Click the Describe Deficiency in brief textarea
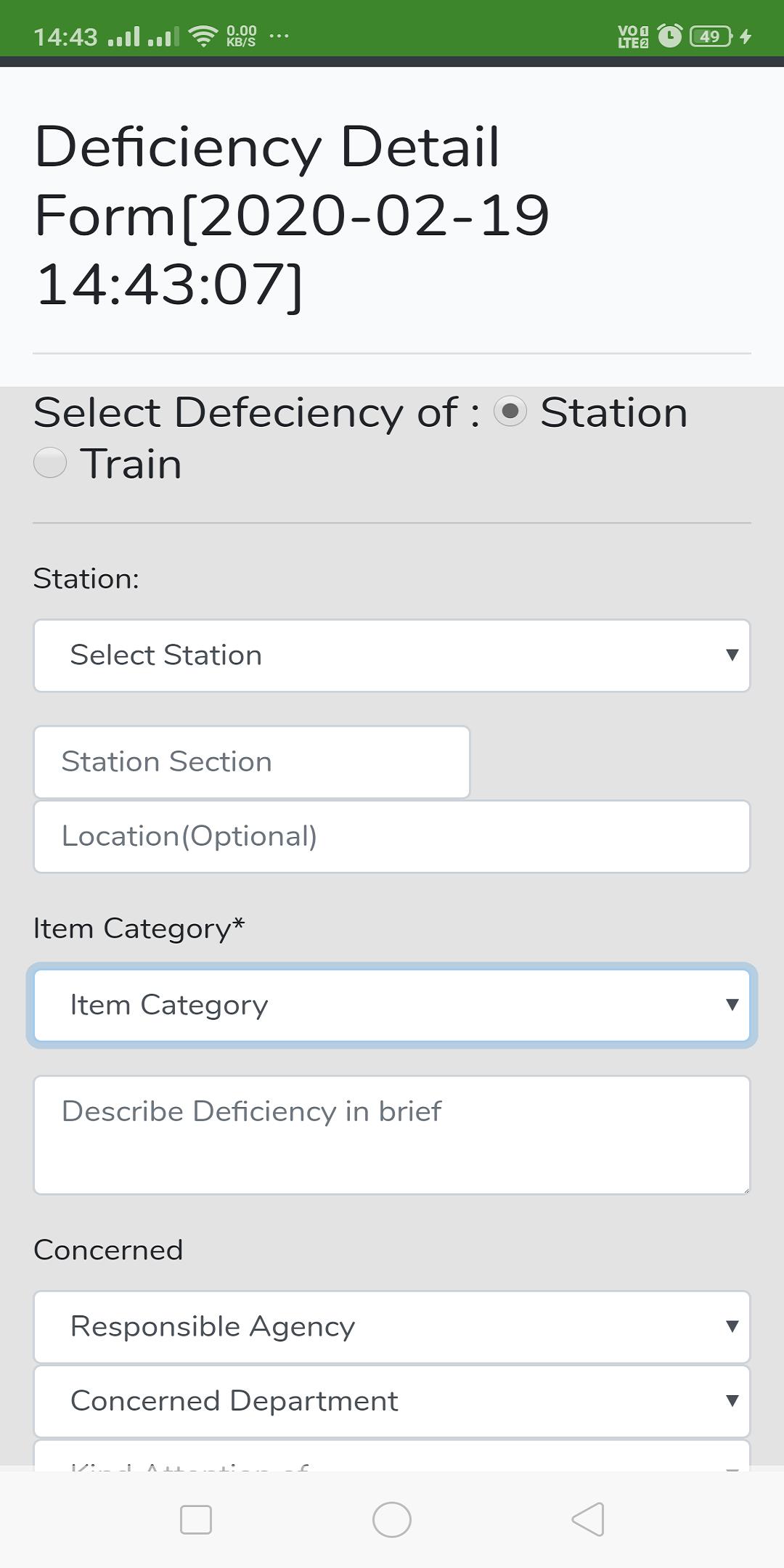Image resolution: width=784 pixels, height=1568 pixels. pyautogui.click(x=392, y=1135)
